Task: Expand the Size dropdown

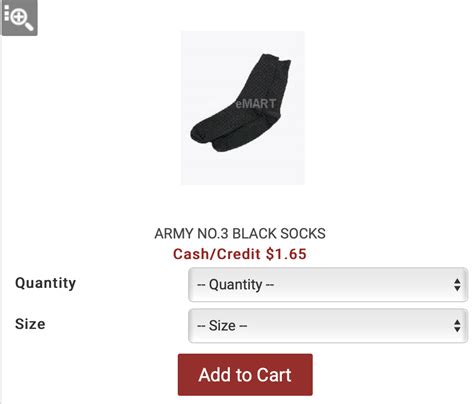Action: pyautogui.click(x=328, y=326)
